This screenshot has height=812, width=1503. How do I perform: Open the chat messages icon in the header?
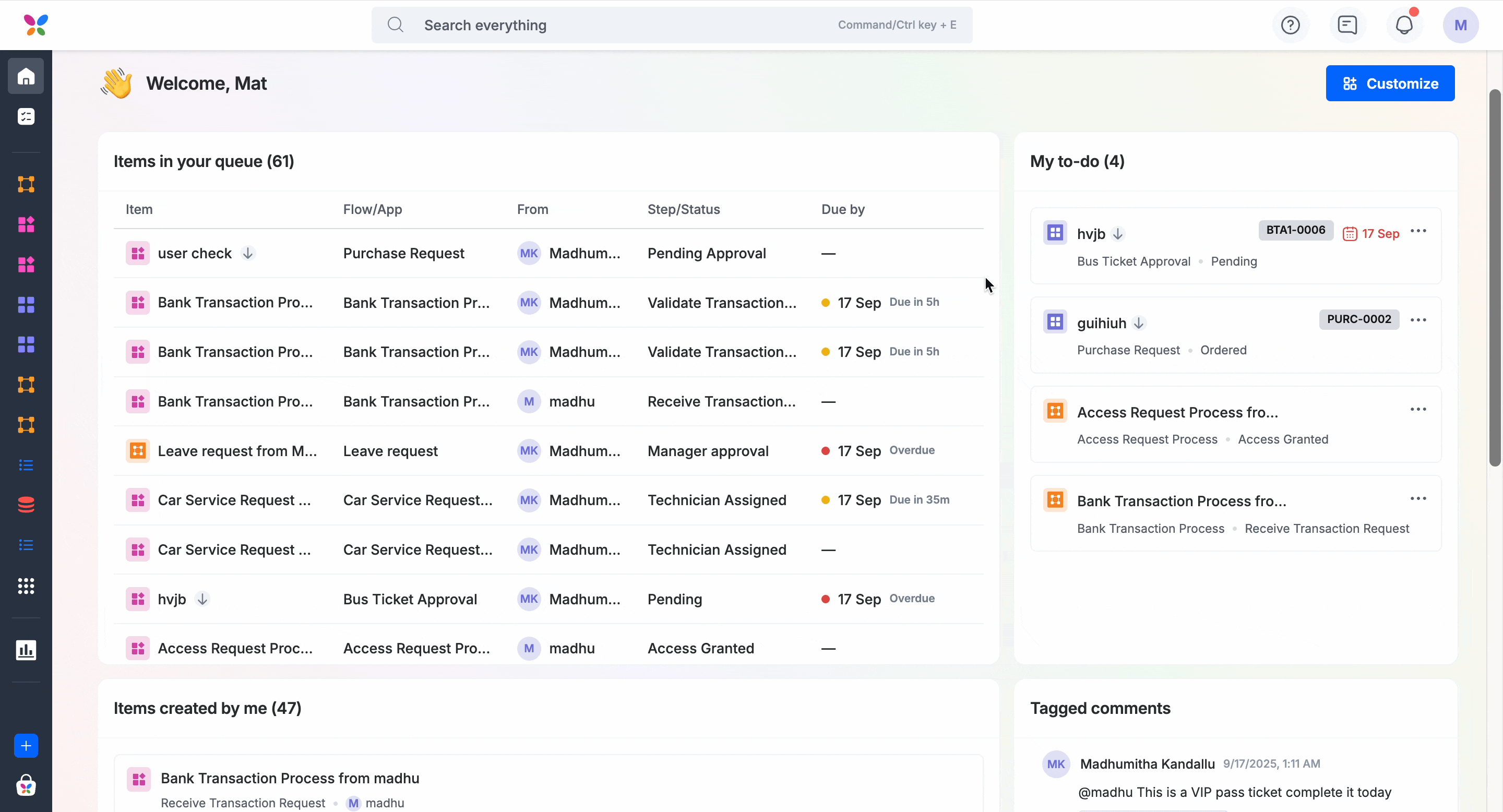pos(1347,25)
